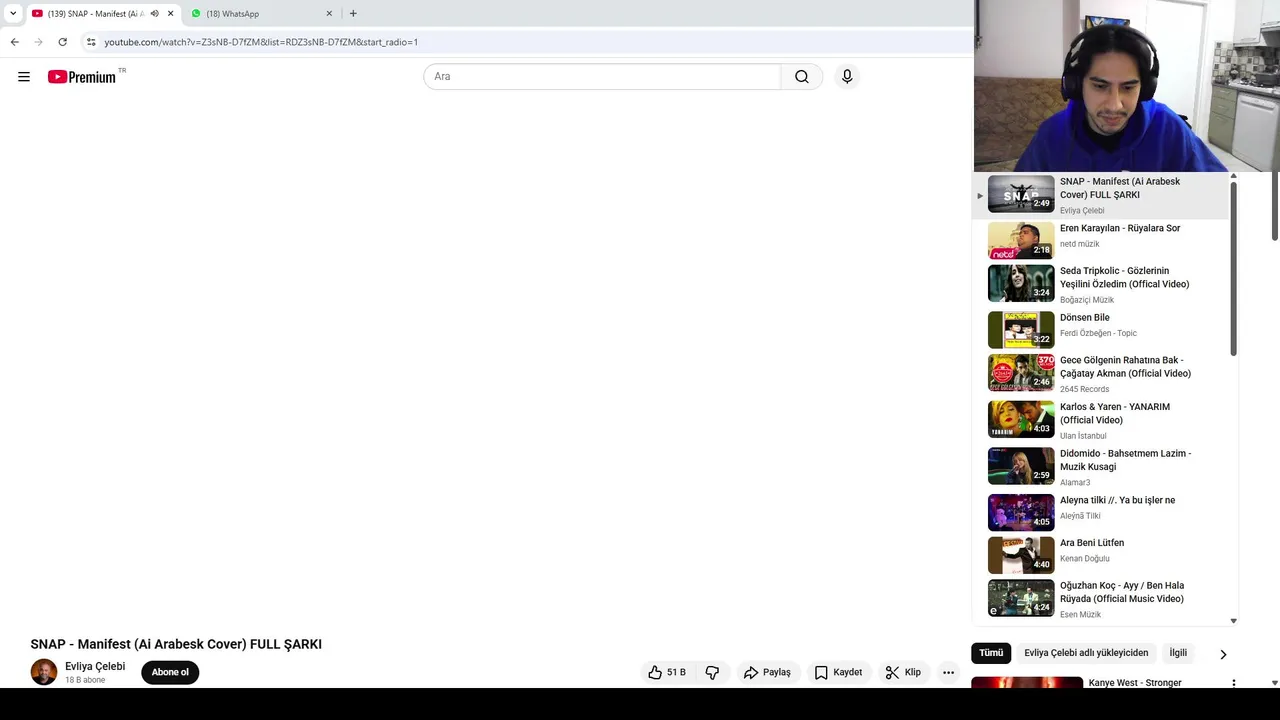Viewport: 1280px width, 720px height.
Task: Select the İlgili filter chip
Action: coord(1178,653)
